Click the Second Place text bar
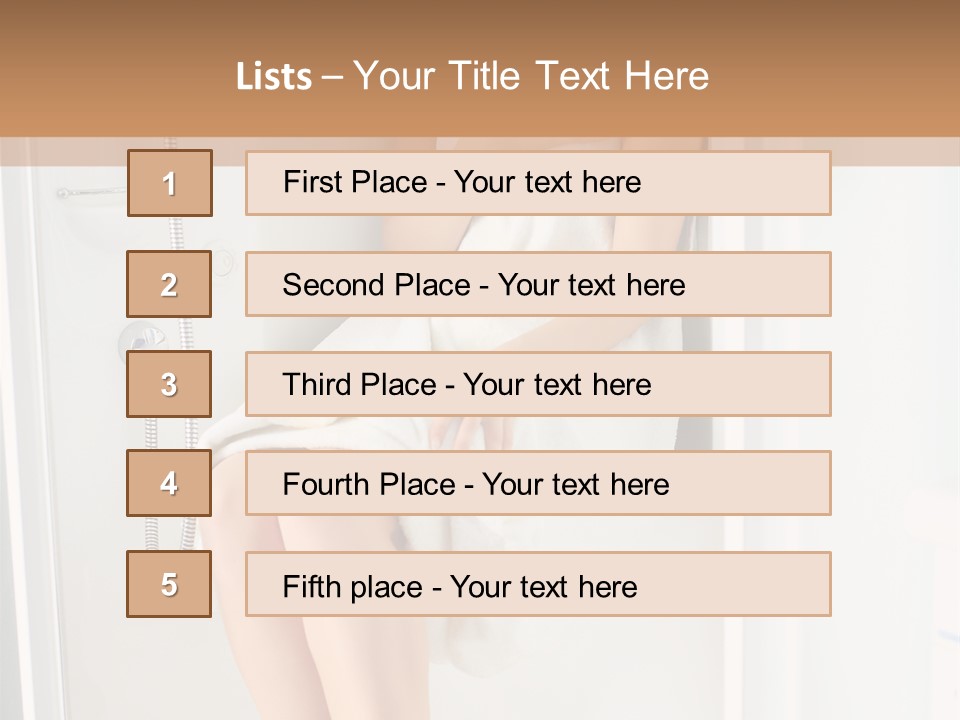The width and height of the screenshot is (960, 720). [x=538, y=284]
